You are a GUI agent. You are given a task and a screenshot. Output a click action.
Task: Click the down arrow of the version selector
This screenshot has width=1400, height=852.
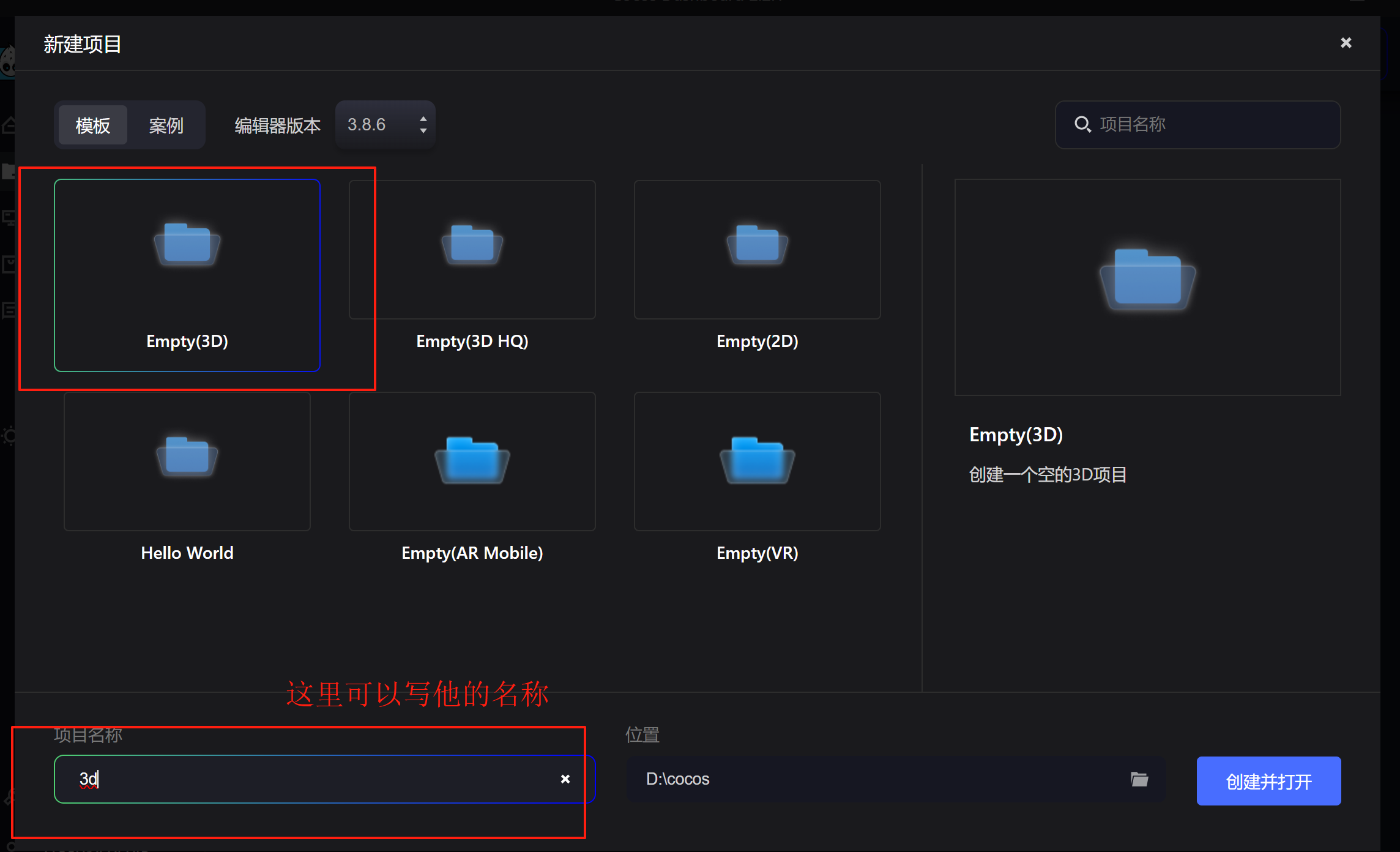[423, 131]
